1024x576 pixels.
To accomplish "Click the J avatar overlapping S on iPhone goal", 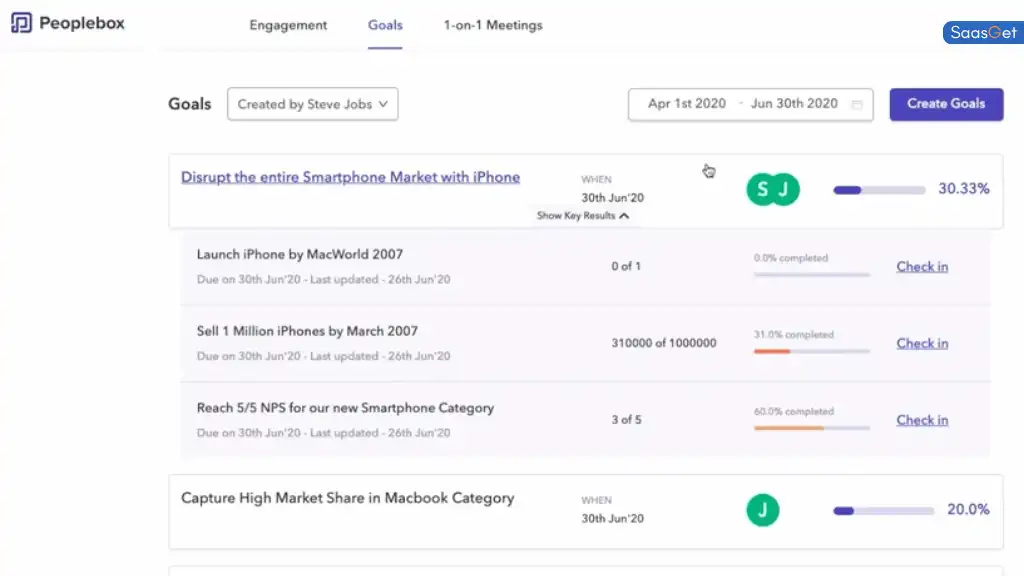I will pos(784,189).
